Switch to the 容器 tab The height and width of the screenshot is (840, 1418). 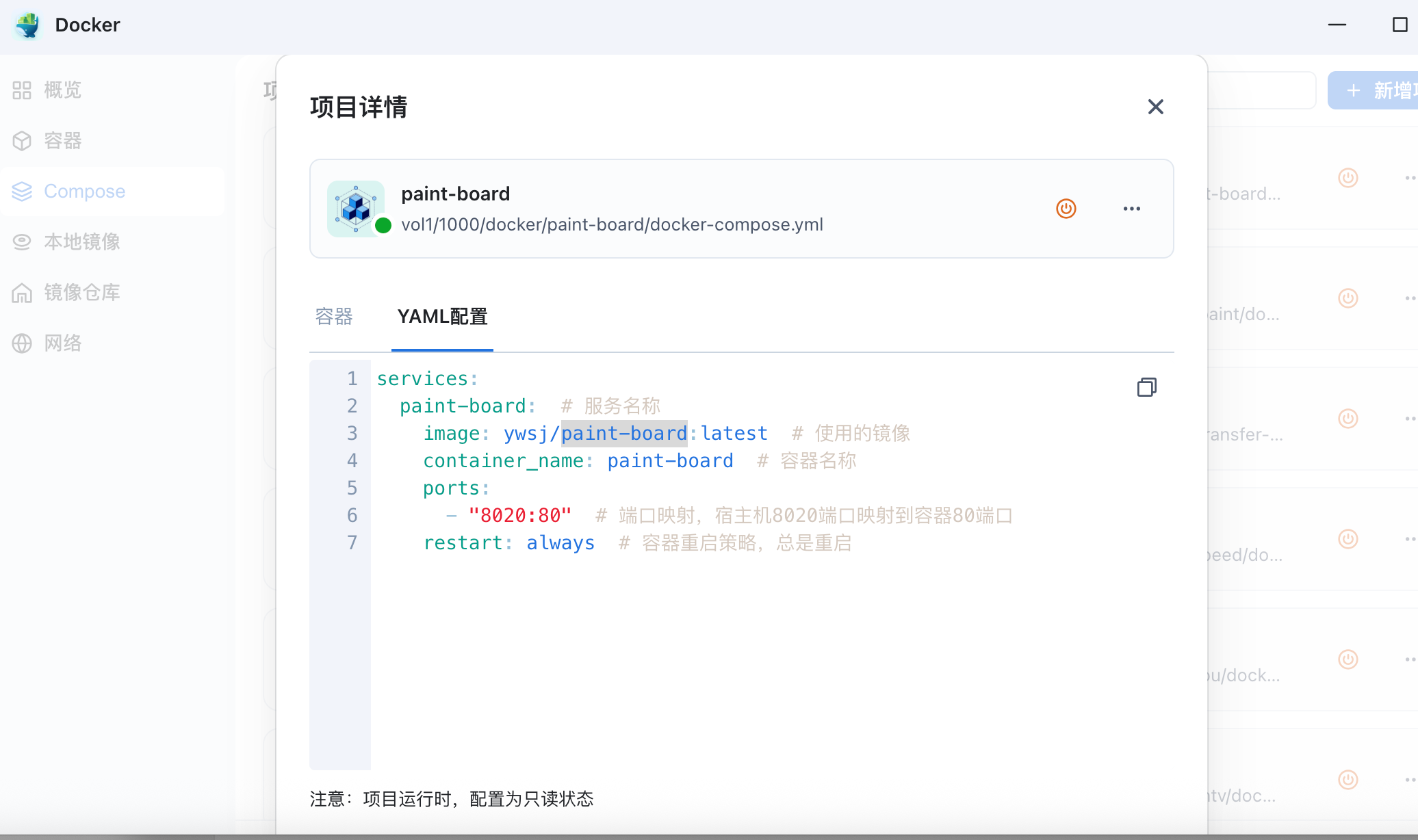point(334,317)
